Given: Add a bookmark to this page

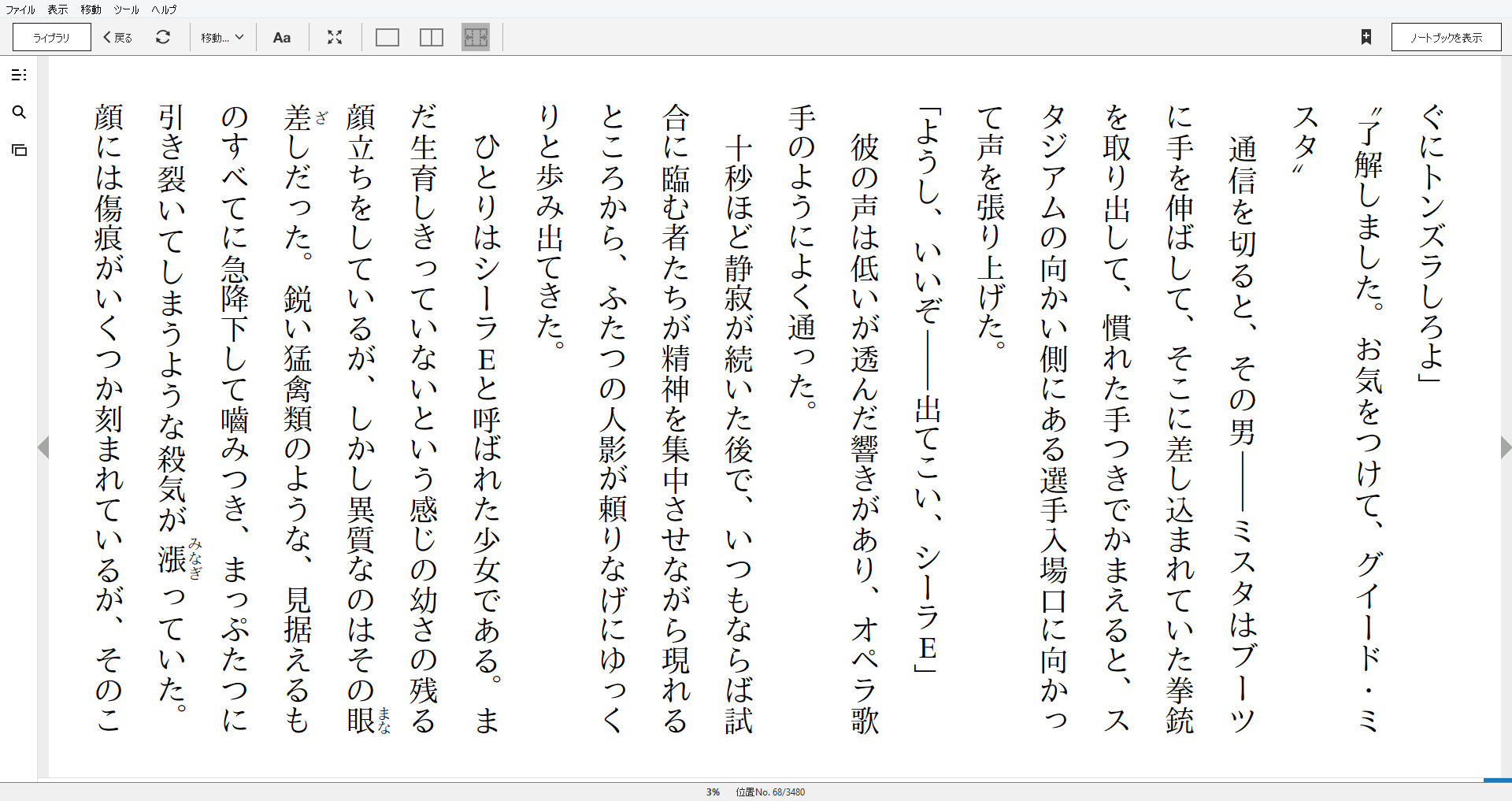Looking at the screenshot, I should 1366,37.
